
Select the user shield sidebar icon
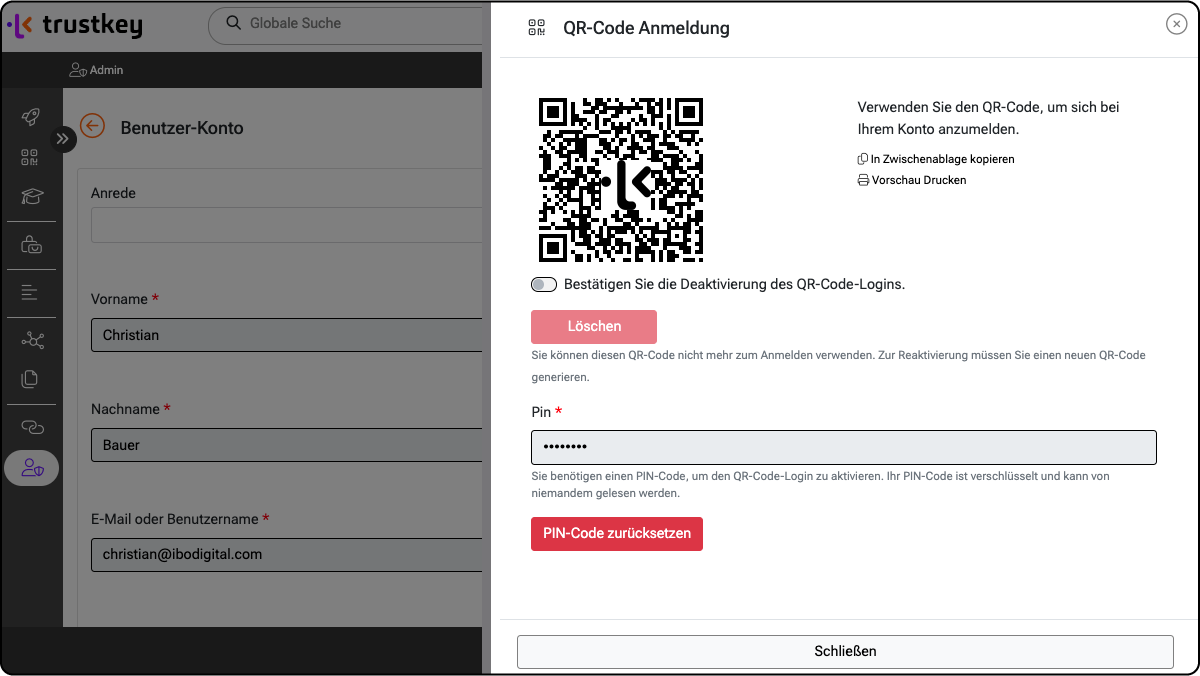pyautogui.click(x=32, y=467)
